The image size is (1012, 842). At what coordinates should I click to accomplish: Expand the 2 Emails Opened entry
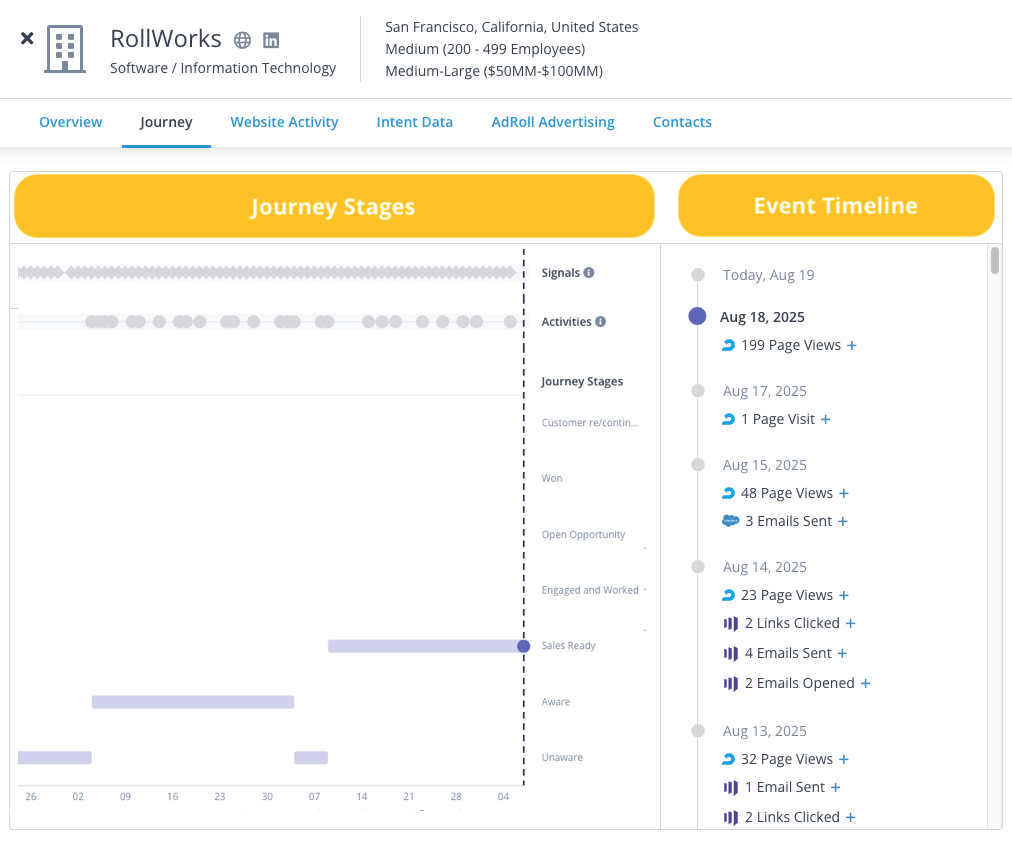point(866,683)
